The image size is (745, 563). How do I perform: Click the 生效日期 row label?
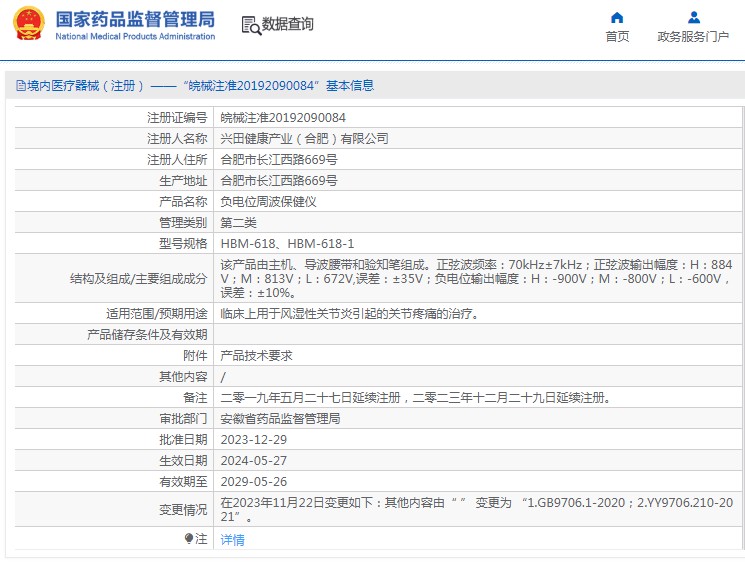[x=183, y=460]
